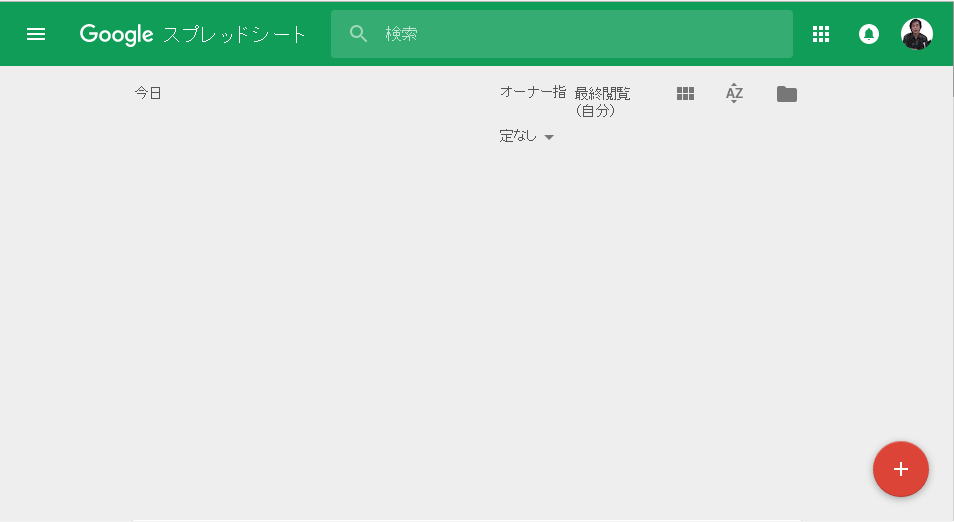954x522 pixels.
Task: Click the 今日 section label
Action: 148,93
